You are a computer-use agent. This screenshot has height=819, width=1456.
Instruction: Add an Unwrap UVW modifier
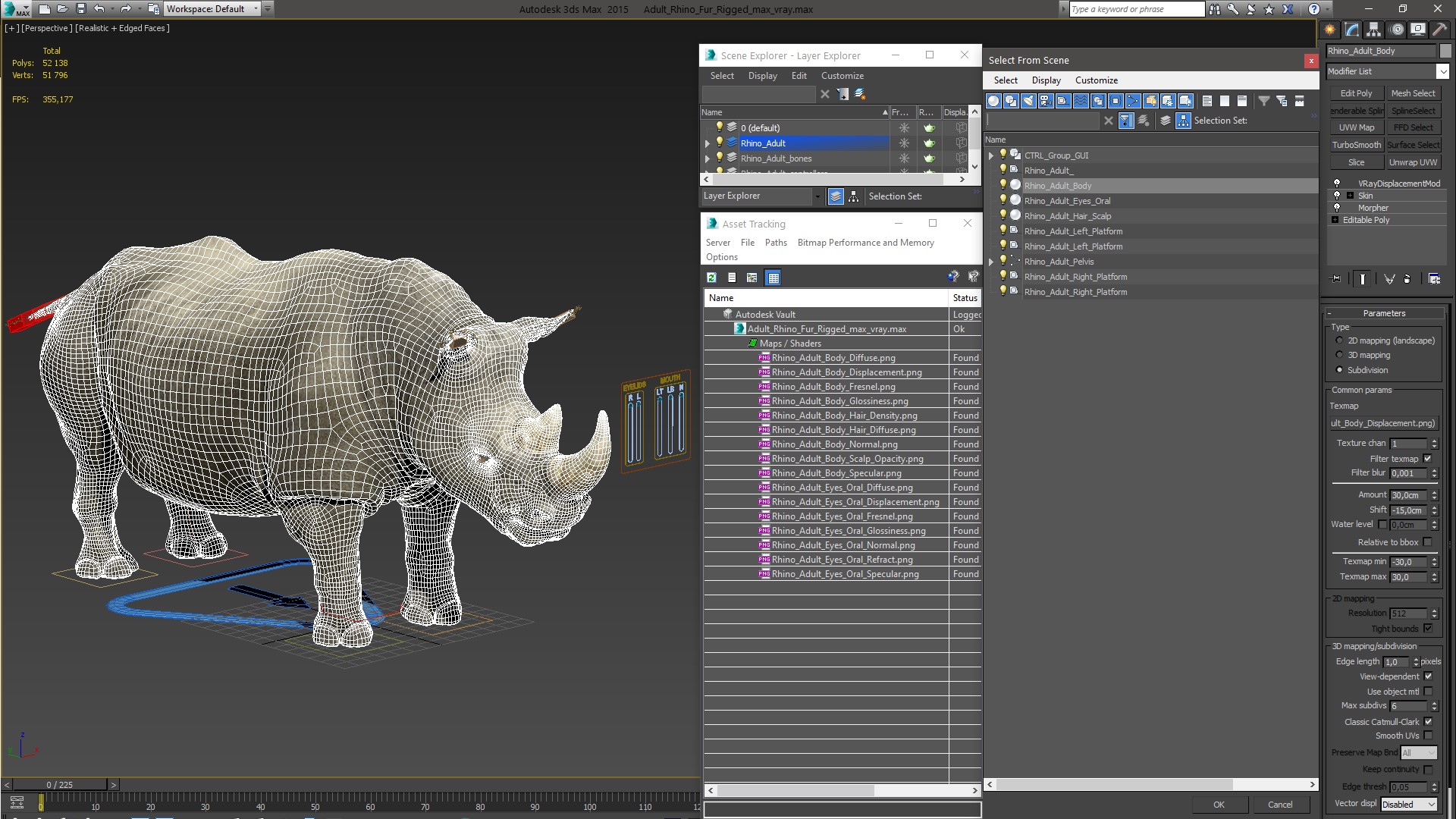[1413, 162]
